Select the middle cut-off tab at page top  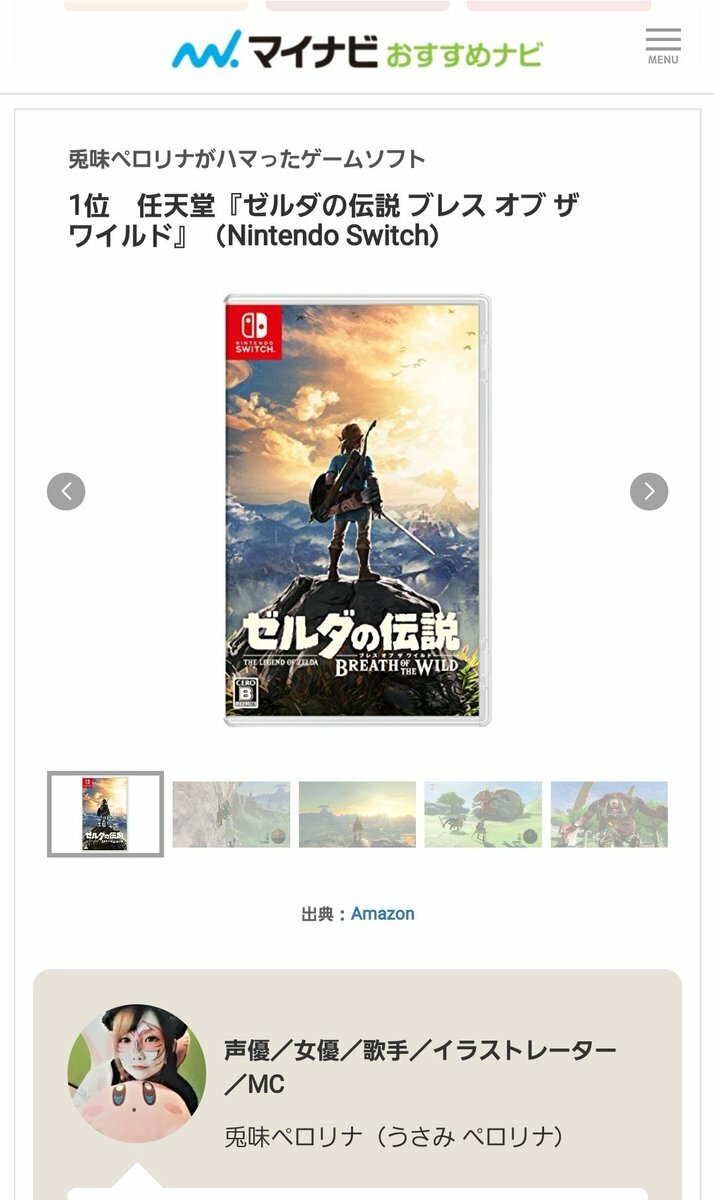click(x=357, y=5)
